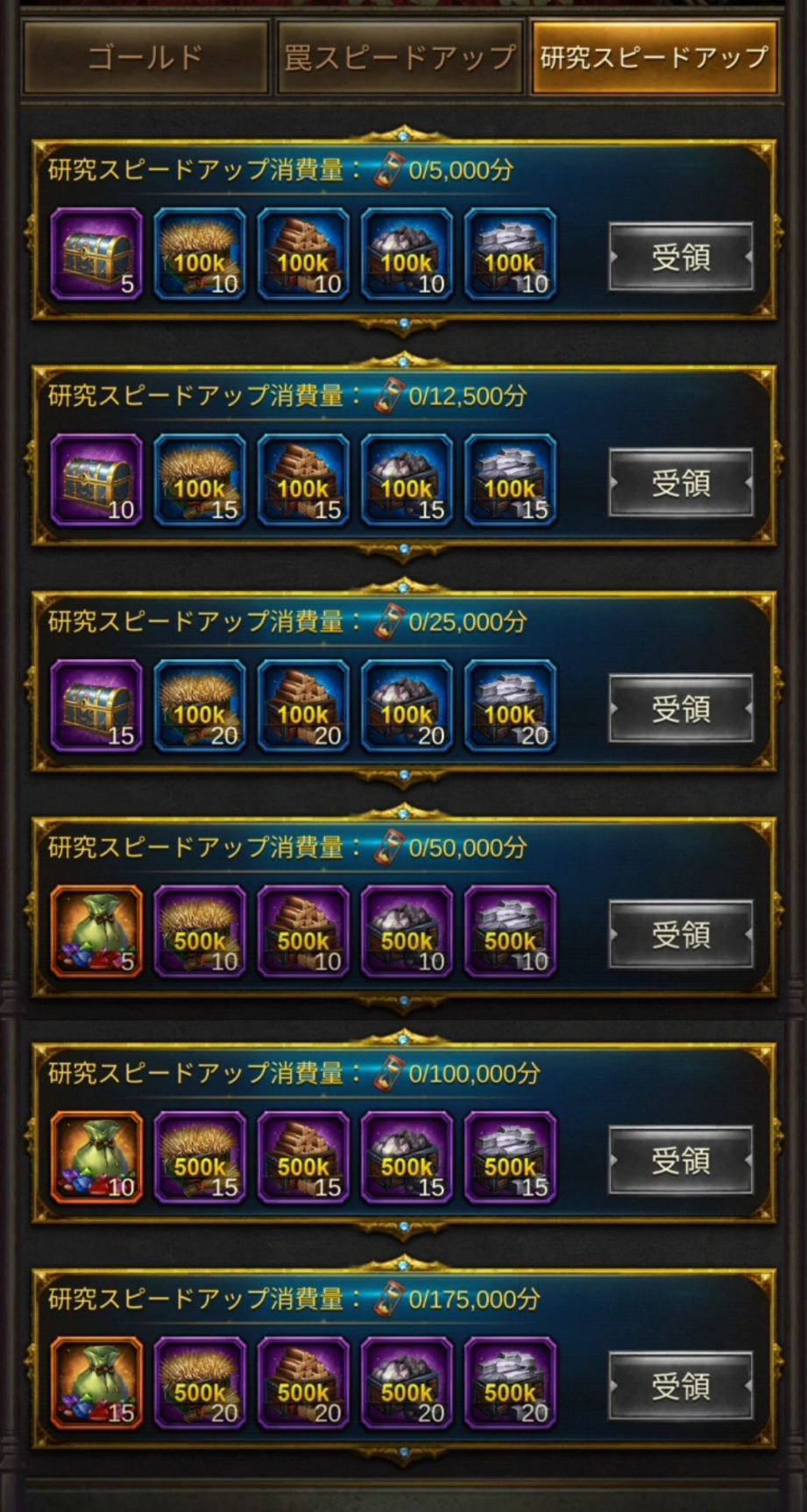Hit 受領 on the 50,000分 tier

click(x=681, y=935)
